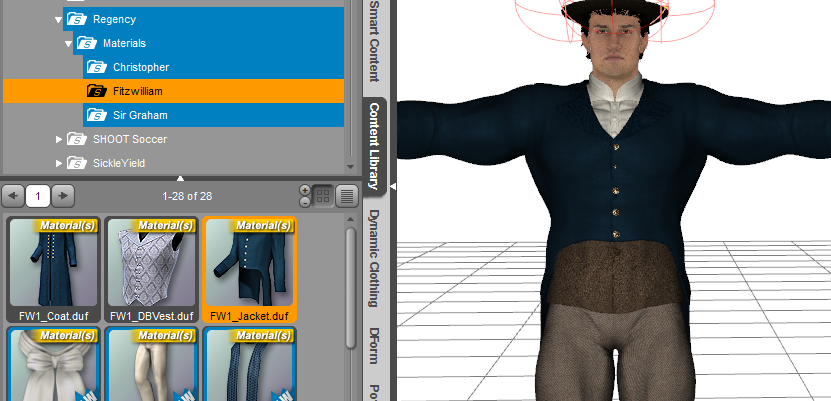Image resolution: width=831 pixels, height=401 pixels.
Task: Select the white cravat material thumbnail
Action: click(x=54, y=364)
